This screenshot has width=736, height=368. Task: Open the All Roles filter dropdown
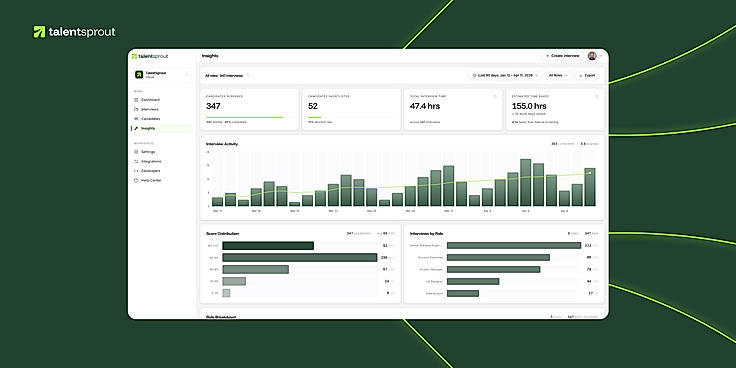pyautogui.click(x=558, y=75)
